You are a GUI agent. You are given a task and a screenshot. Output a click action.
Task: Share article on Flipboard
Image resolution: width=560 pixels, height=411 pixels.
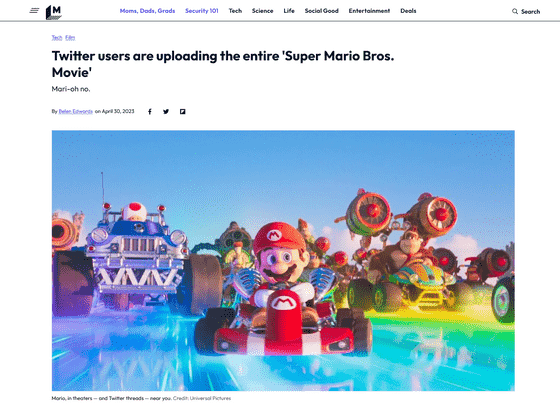pos(182,112)
